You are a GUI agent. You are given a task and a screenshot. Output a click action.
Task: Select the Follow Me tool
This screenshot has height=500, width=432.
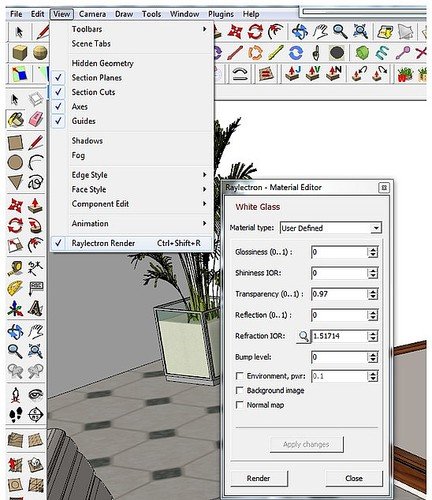35,226
